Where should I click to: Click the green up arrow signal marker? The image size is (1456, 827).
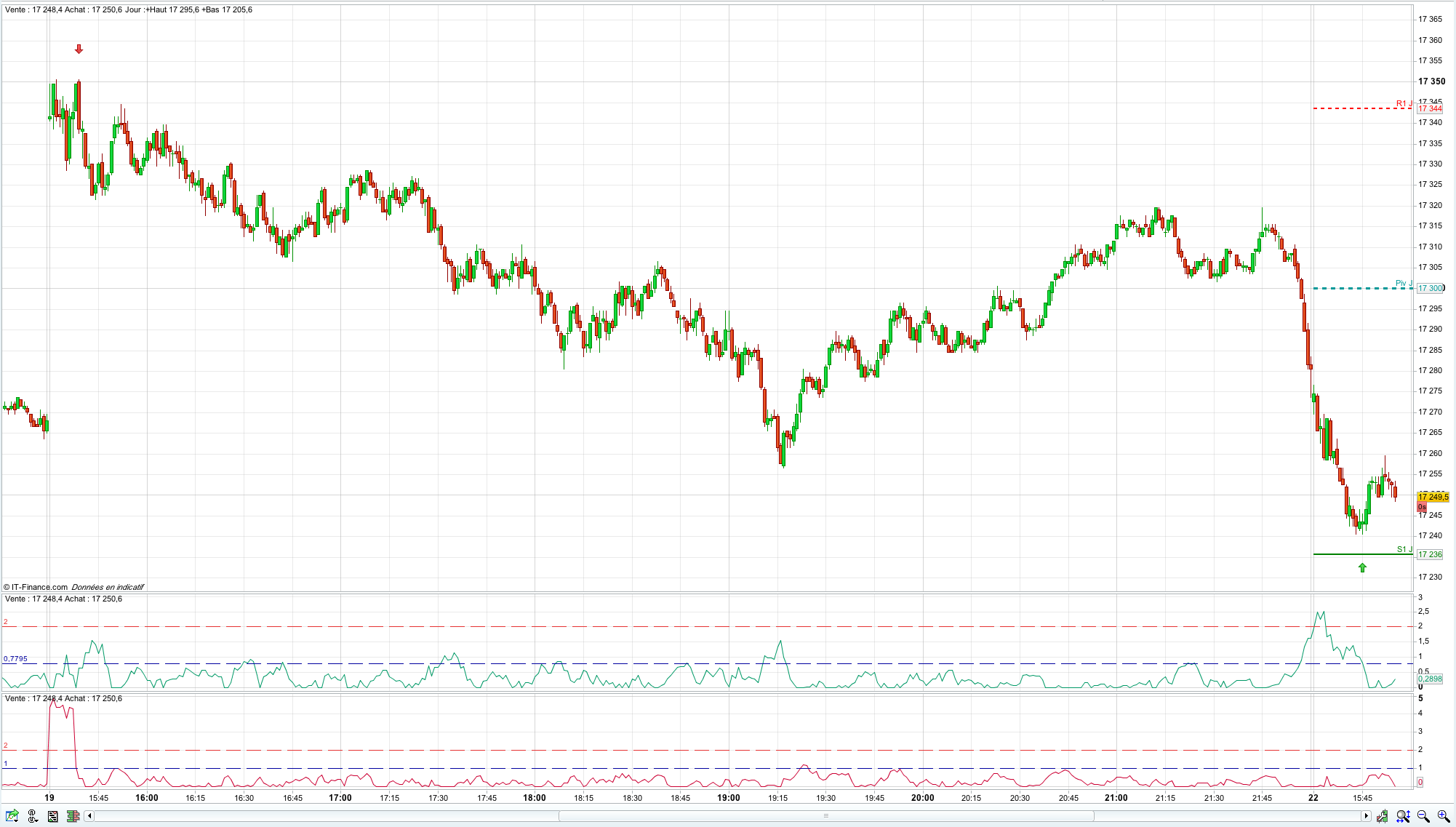(1362, 567)
